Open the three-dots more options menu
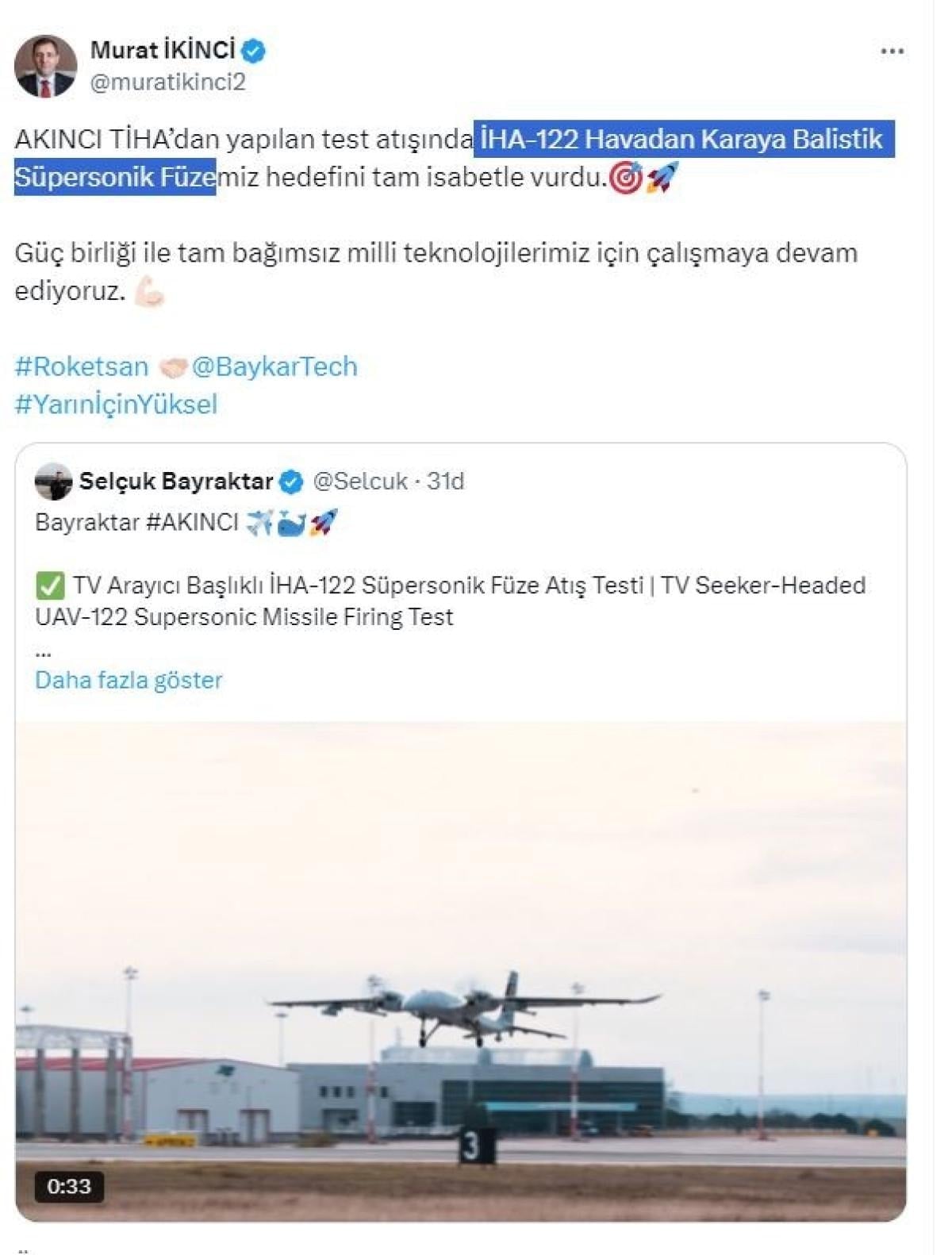This screenshot has height=1255, width=952. tap(892, 52)
